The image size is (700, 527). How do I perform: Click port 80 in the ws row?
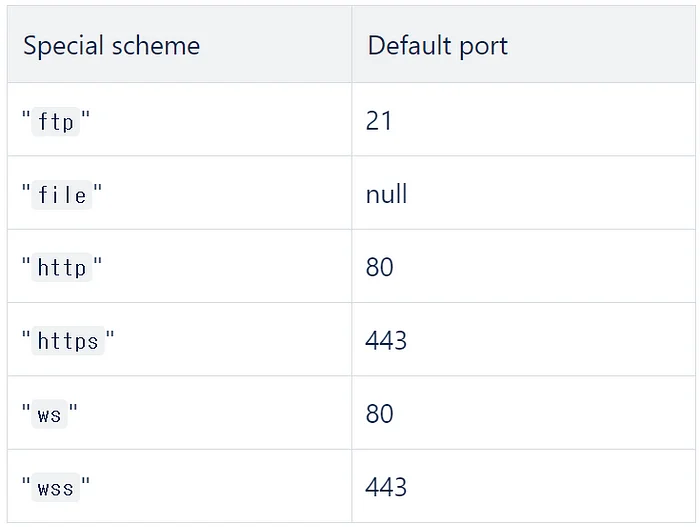(380, 413)
